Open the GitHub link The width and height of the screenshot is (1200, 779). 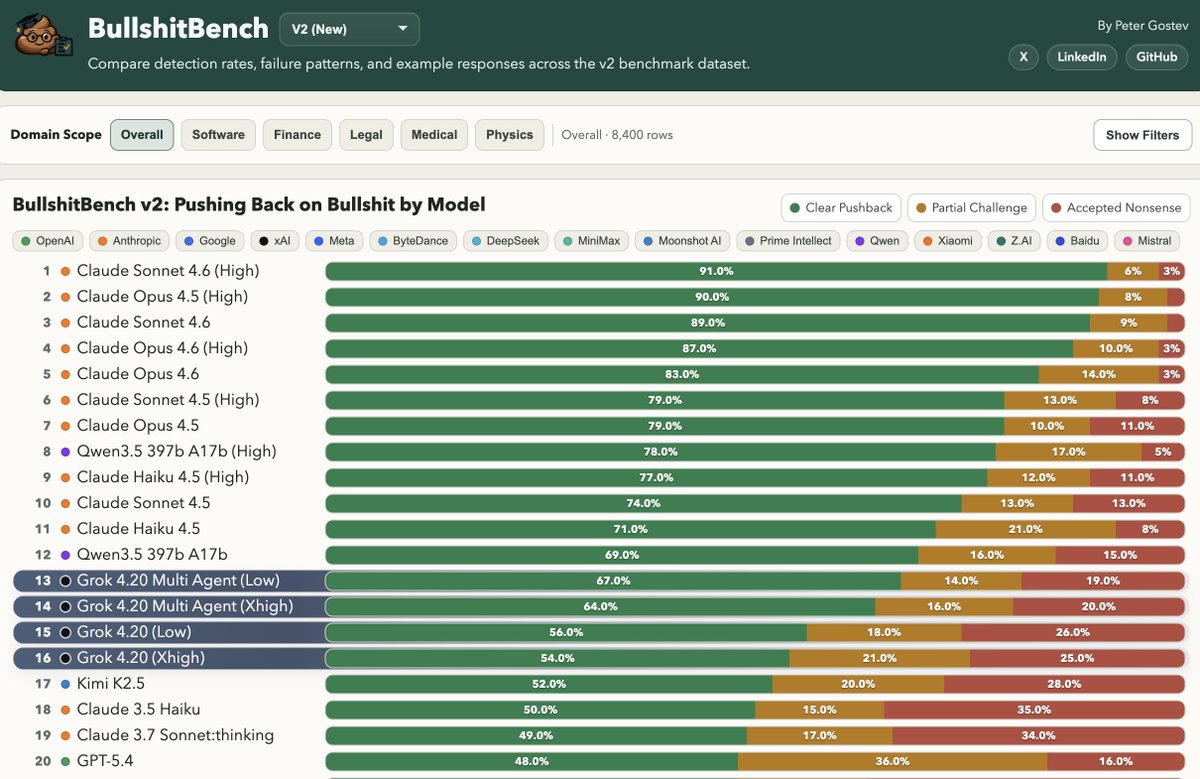[1156, 57]
